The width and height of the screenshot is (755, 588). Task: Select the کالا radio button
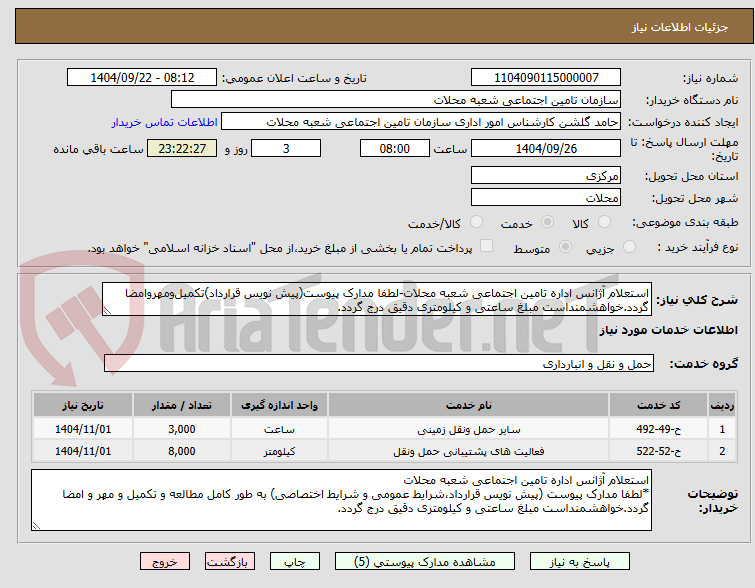click(x=604, y=222)
